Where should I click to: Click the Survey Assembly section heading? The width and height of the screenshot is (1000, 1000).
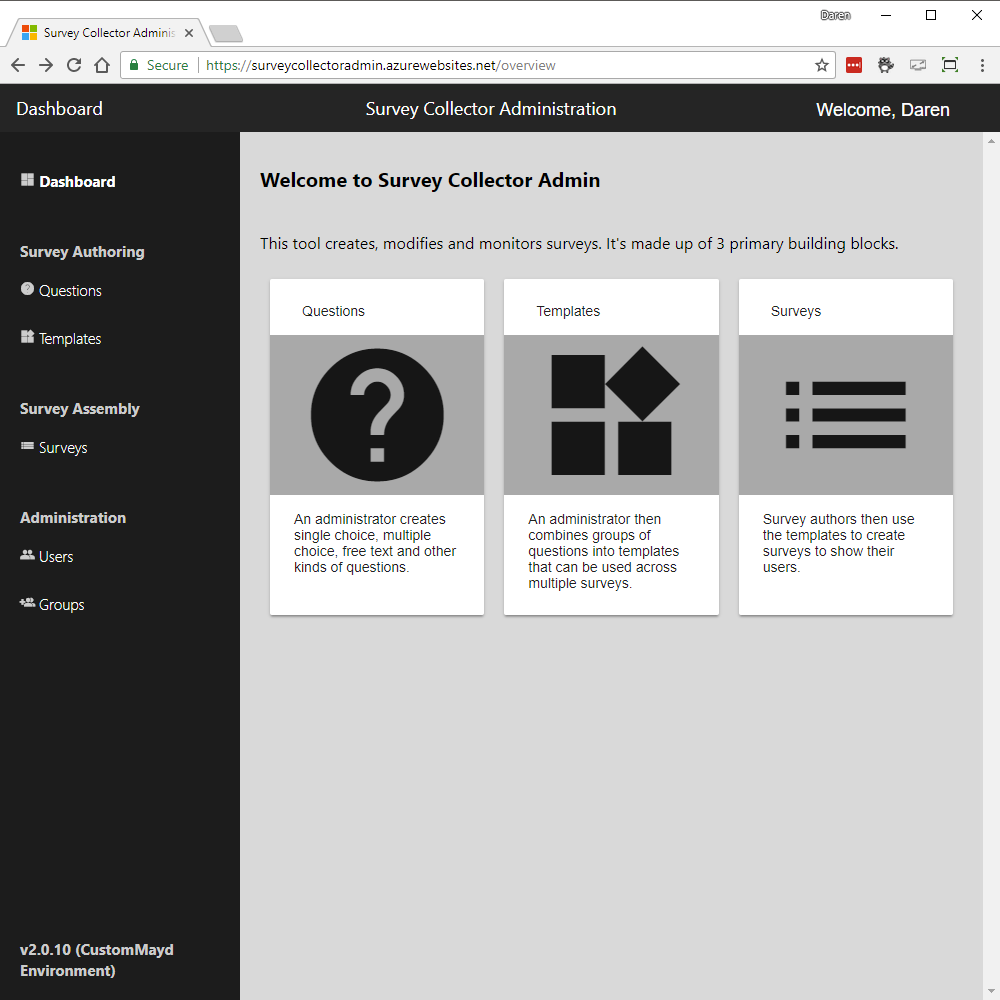(x=80, y=409)
